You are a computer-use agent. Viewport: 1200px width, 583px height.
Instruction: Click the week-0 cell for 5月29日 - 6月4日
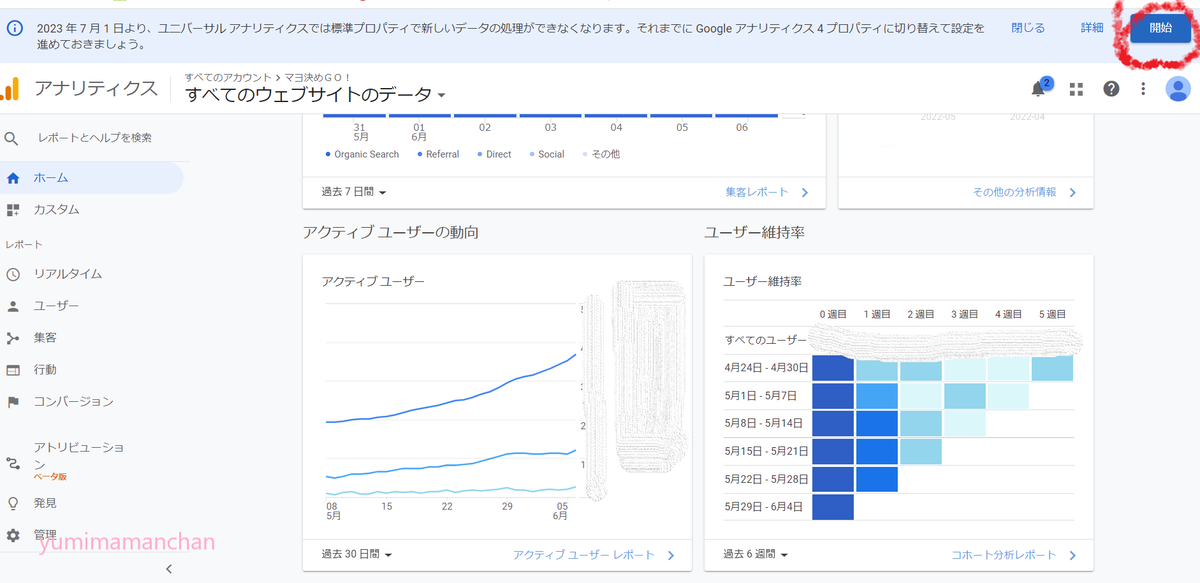[x=833, y=507]
